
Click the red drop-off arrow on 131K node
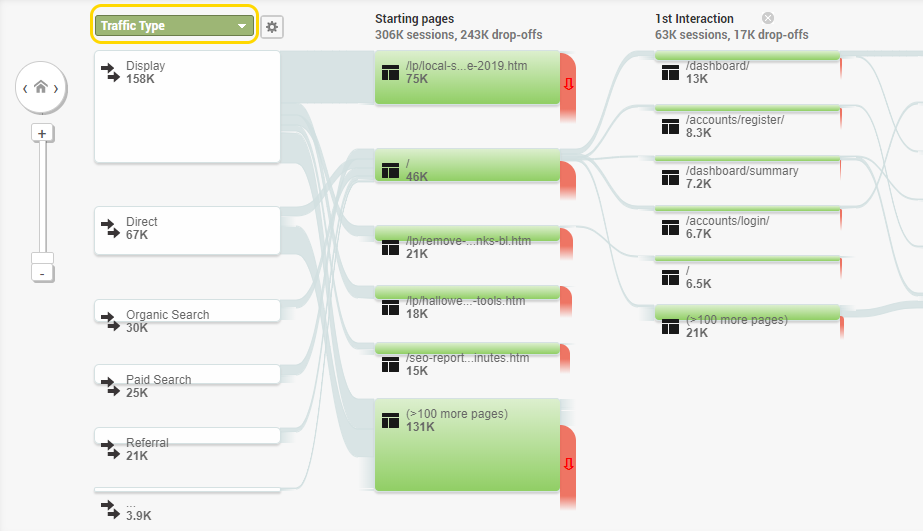click(568, 464)
